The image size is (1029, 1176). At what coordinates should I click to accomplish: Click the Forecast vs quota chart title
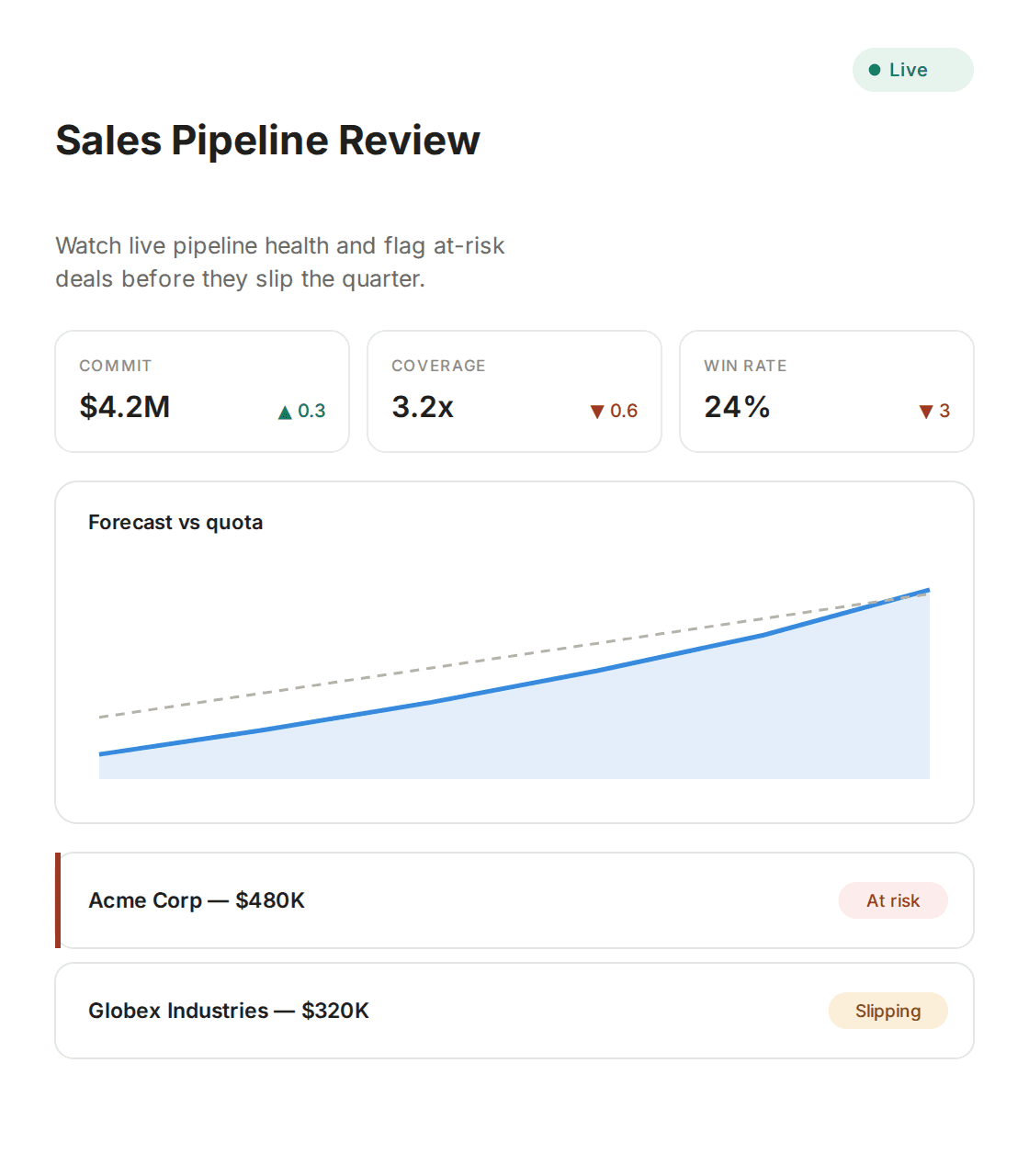175,522
